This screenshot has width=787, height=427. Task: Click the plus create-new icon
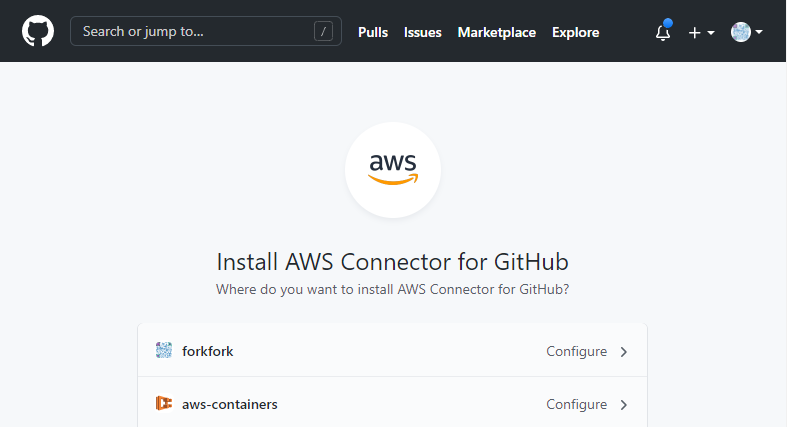(695, 33)
